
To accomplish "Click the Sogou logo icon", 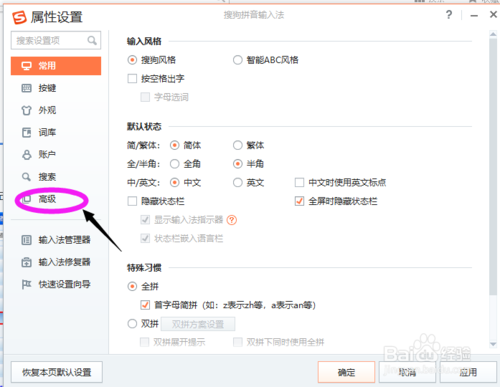I will coord(19,17).
